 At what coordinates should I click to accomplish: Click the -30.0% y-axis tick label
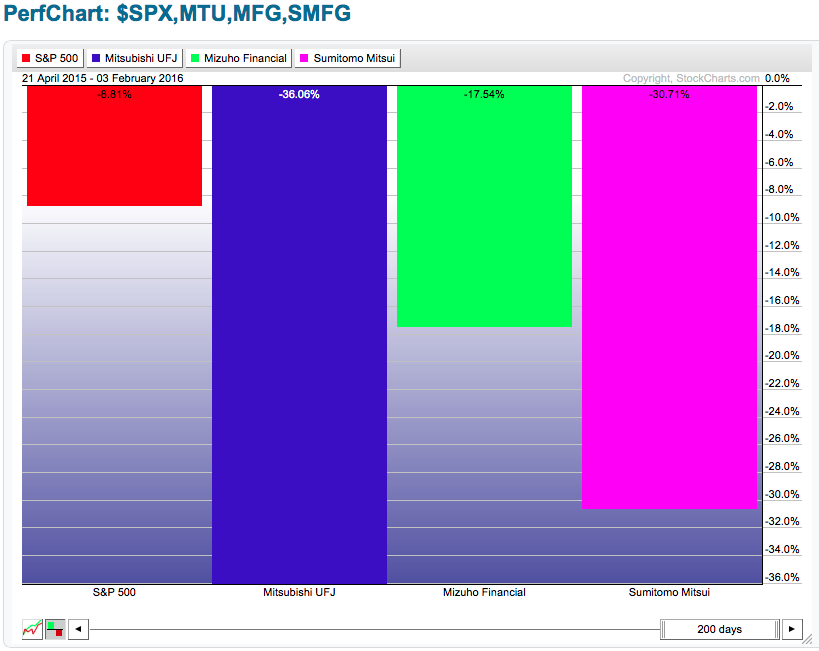point(782,494)
